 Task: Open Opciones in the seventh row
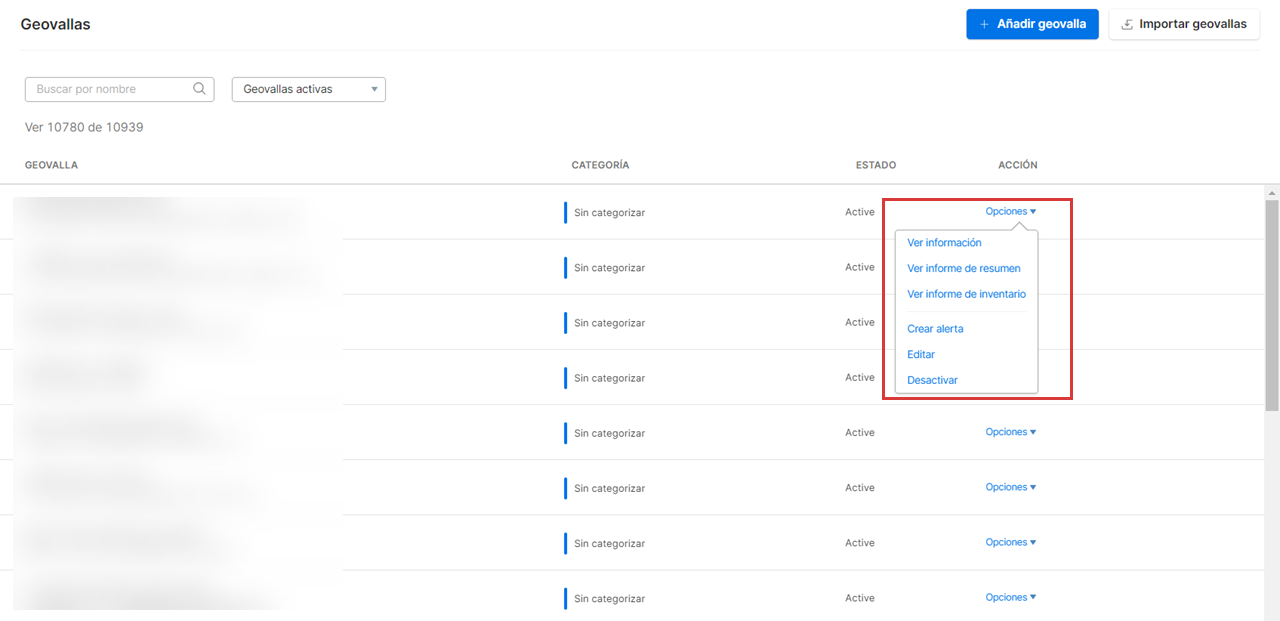1010,542
